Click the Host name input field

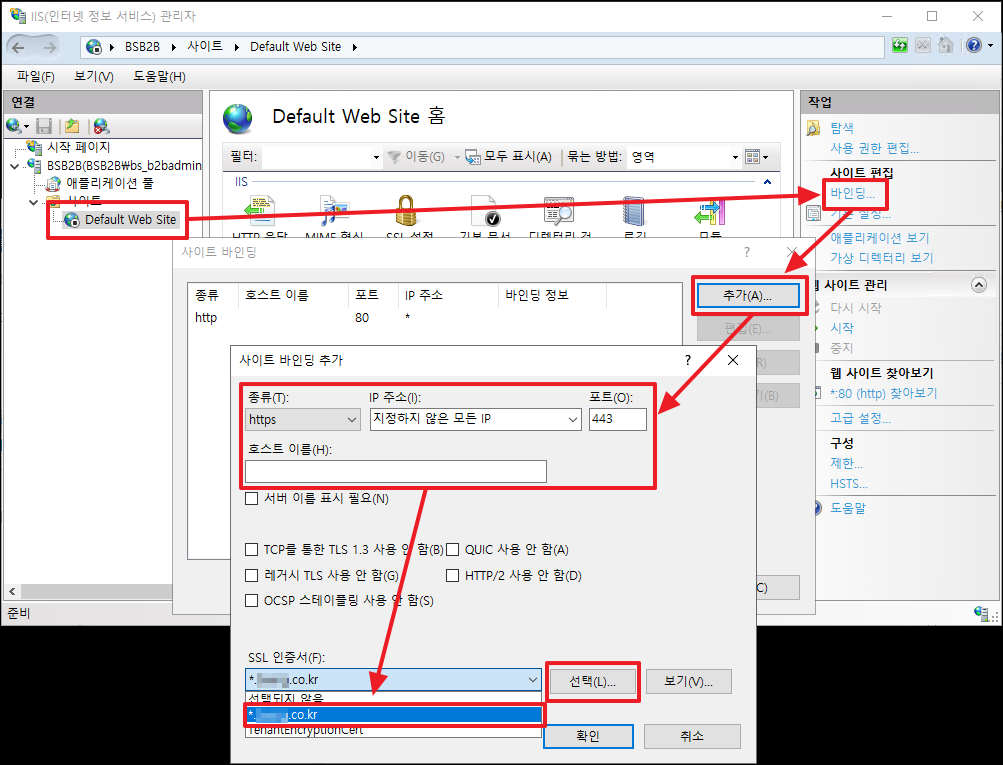click(x=396, y=471)
